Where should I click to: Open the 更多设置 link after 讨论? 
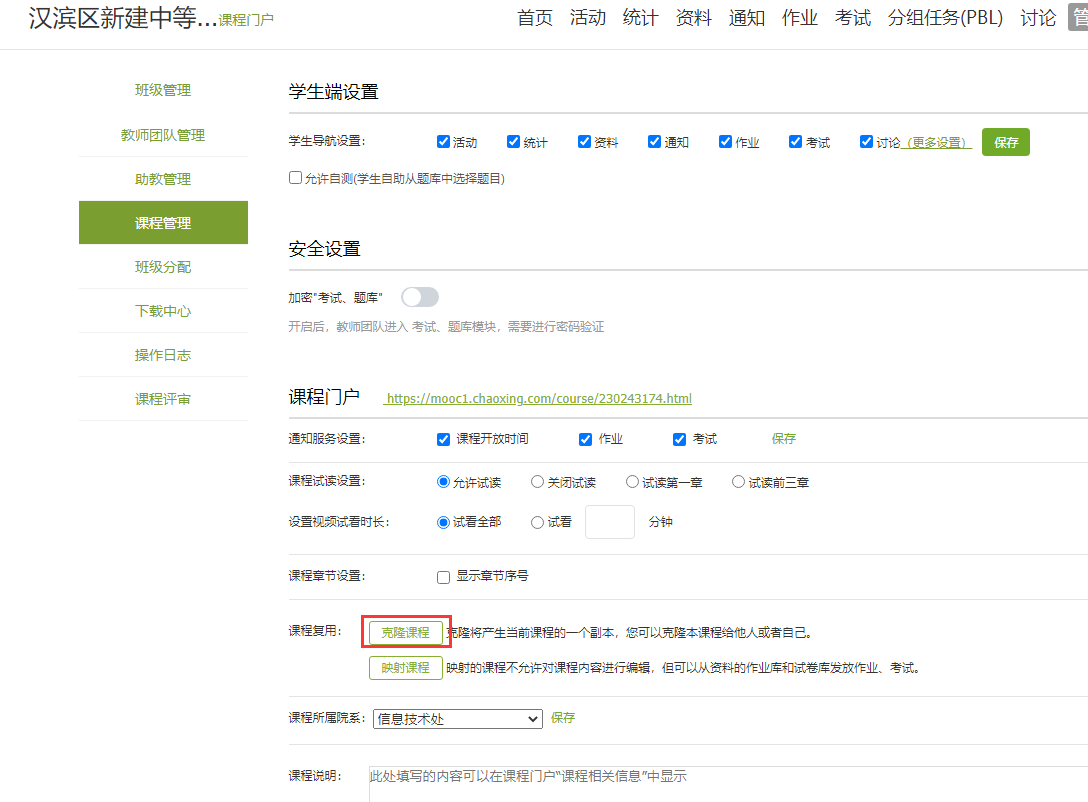point(937,142)
